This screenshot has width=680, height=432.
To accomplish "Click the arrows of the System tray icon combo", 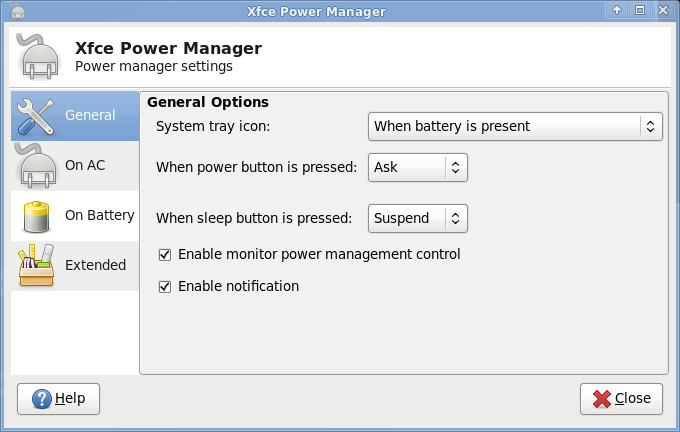I will point(651,126).
